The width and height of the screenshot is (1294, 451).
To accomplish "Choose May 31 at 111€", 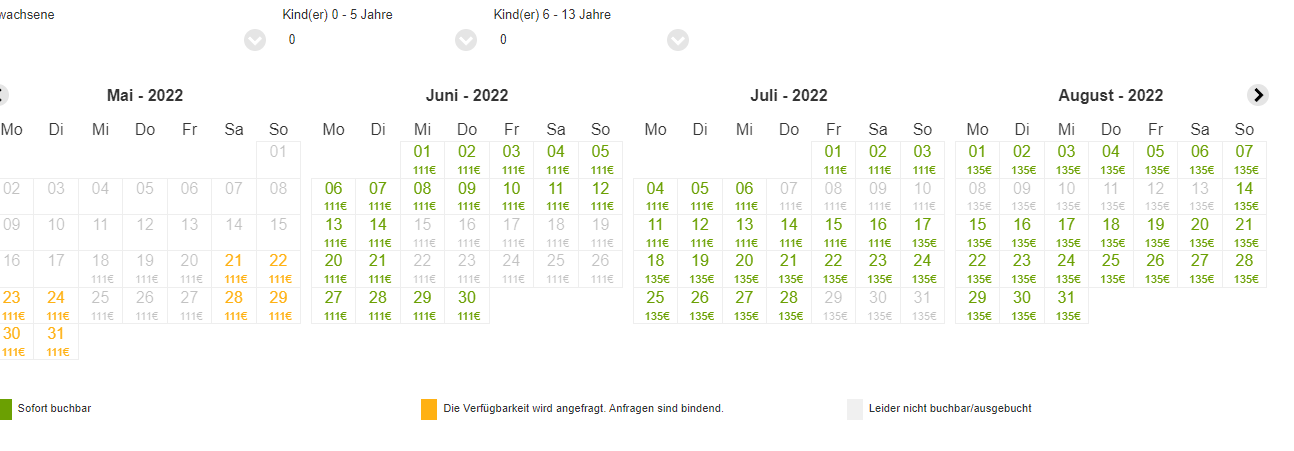I will [x=56, y=342].
